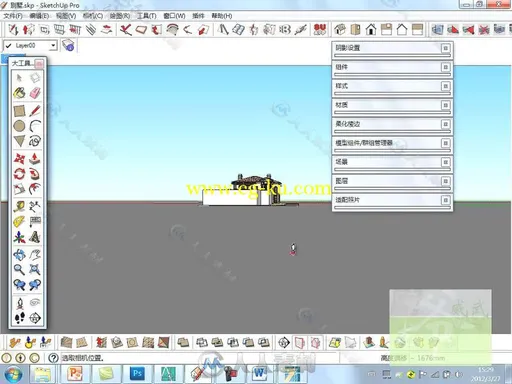This screenshot has height=384, width=512.
Task: Open the 相机(C) menu
Action: coord(93,16)
